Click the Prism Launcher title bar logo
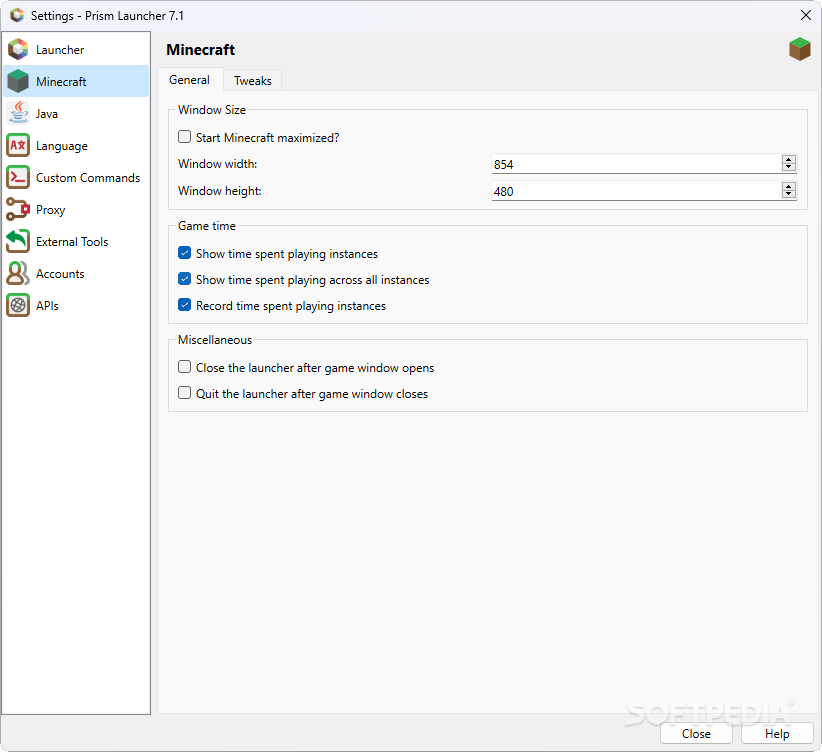This screenshot has width=822, height=752. coord(17,15)
